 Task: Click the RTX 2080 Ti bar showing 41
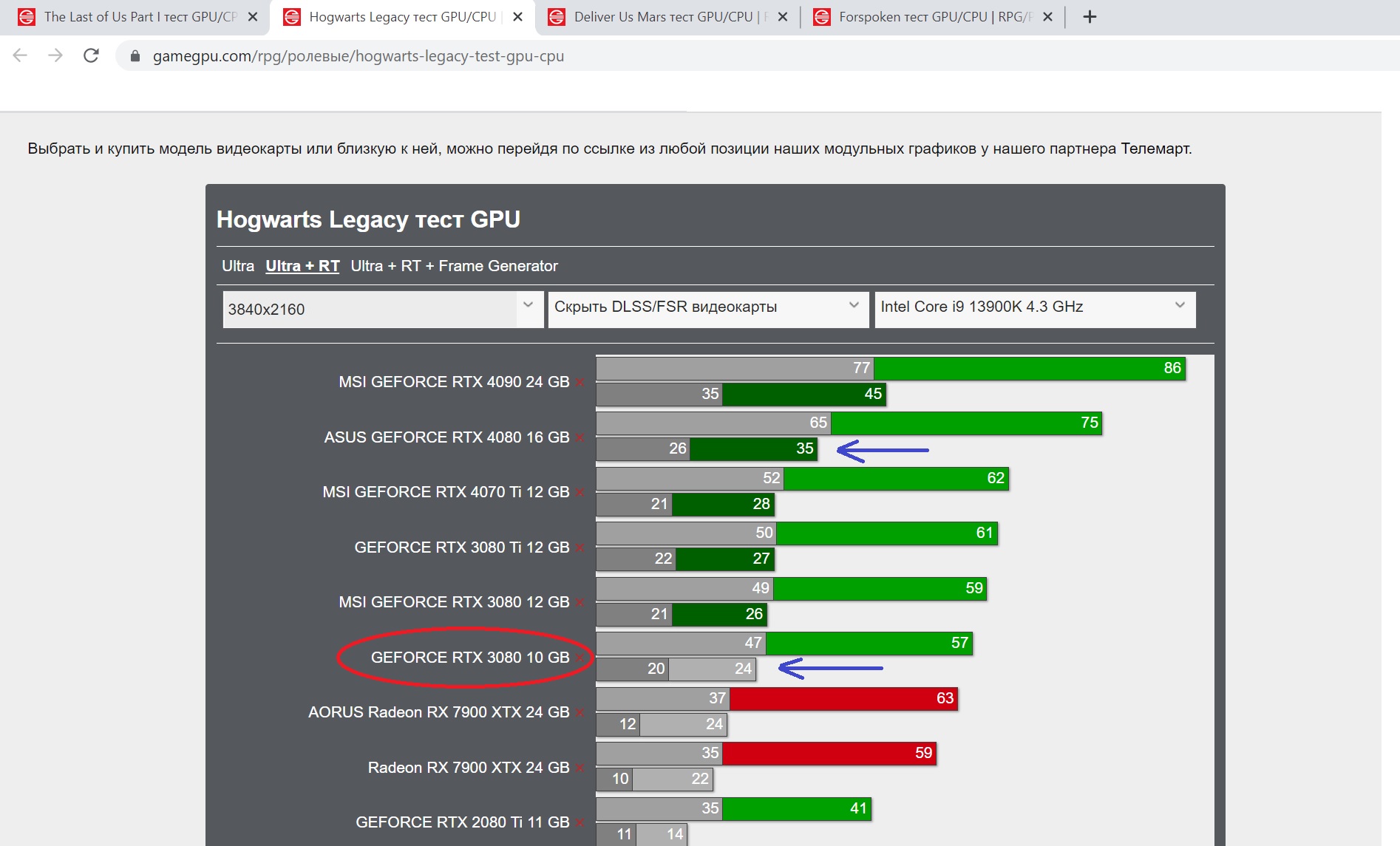[797, 808]
